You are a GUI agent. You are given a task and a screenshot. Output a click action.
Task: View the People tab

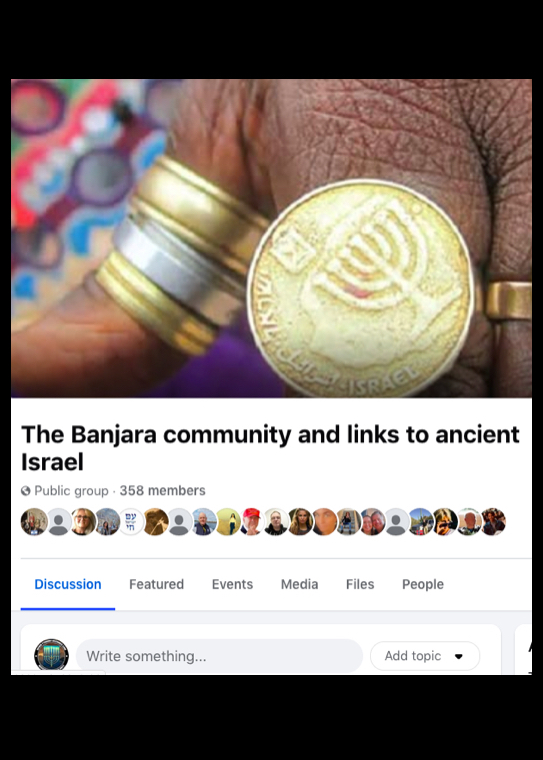click(x=423, y=584)
